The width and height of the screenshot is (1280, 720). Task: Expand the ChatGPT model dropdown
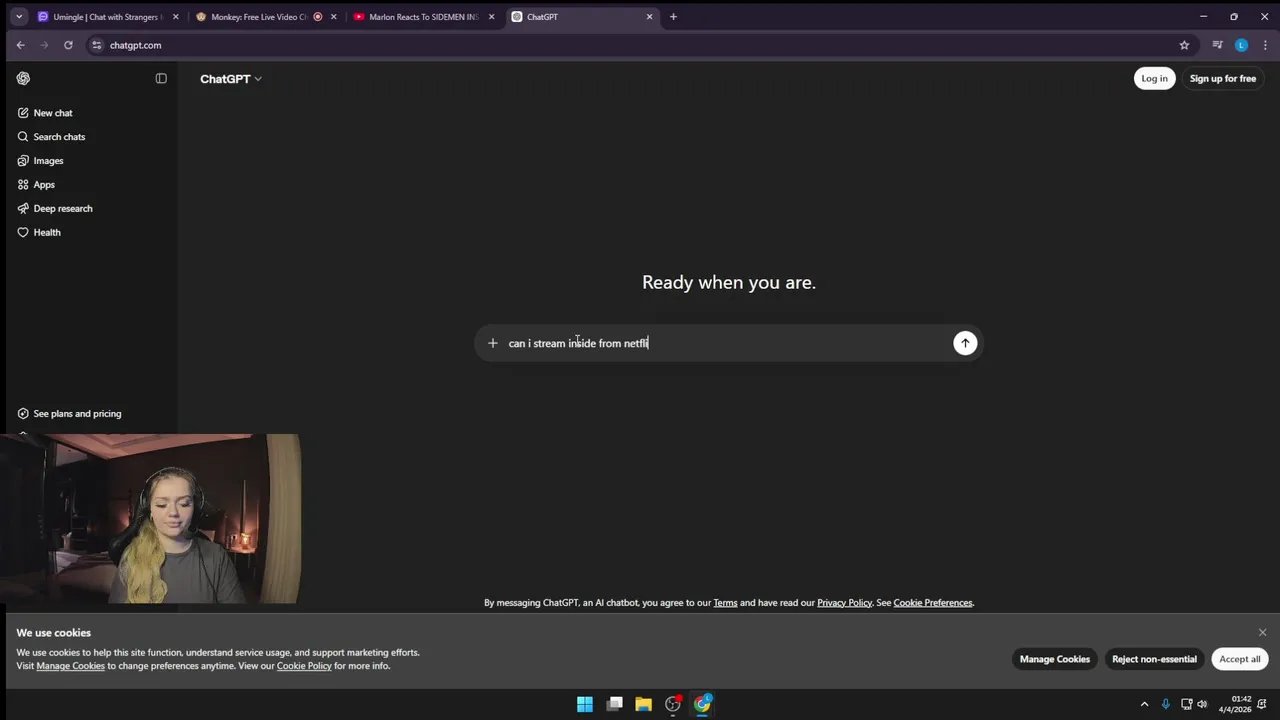click(231, 79)
